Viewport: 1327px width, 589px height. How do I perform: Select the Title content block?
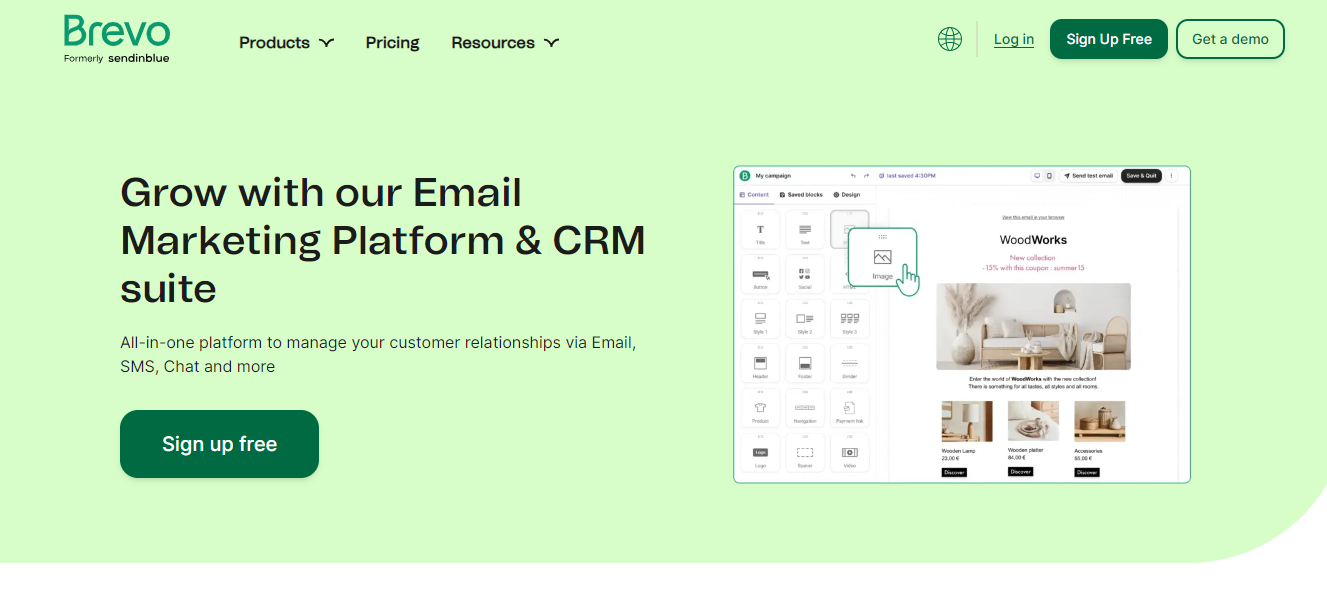(760, 229)
